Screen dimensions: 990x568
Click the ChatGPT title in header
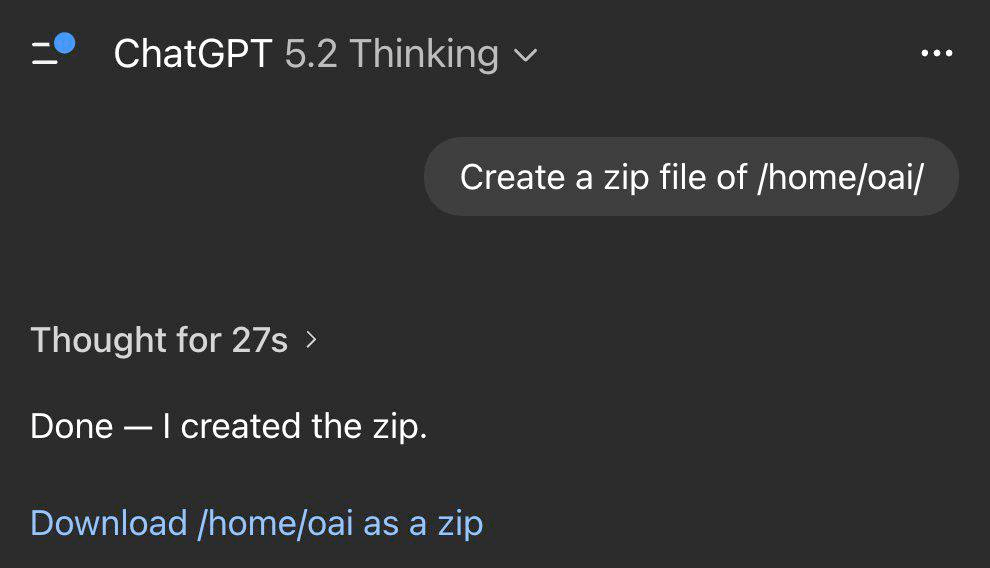[x=193, y=54]
